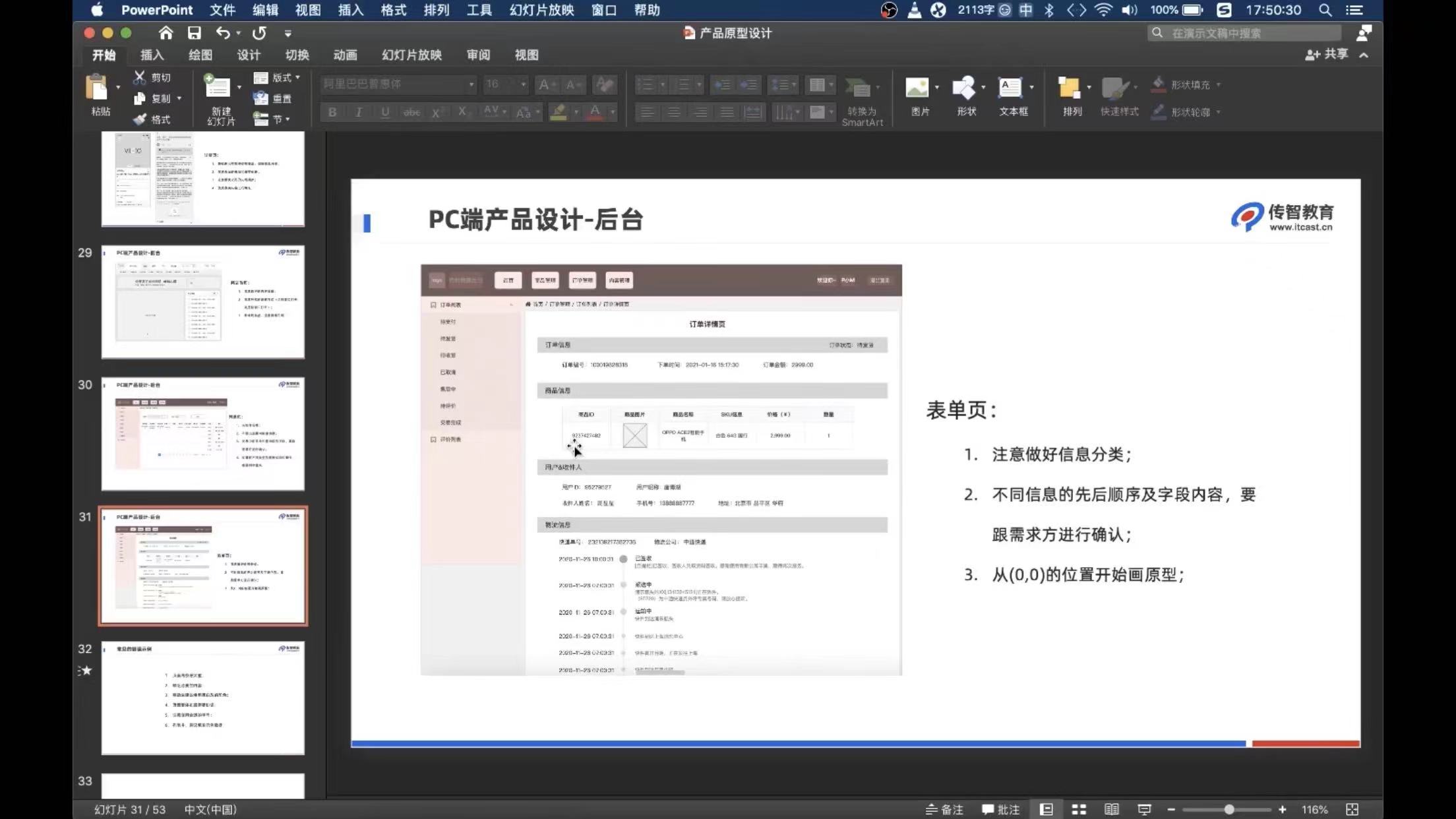The image size is (1456, 819).
Task: Open the 形状 shapes gallery icon
Action: click(x=964, y=88)
